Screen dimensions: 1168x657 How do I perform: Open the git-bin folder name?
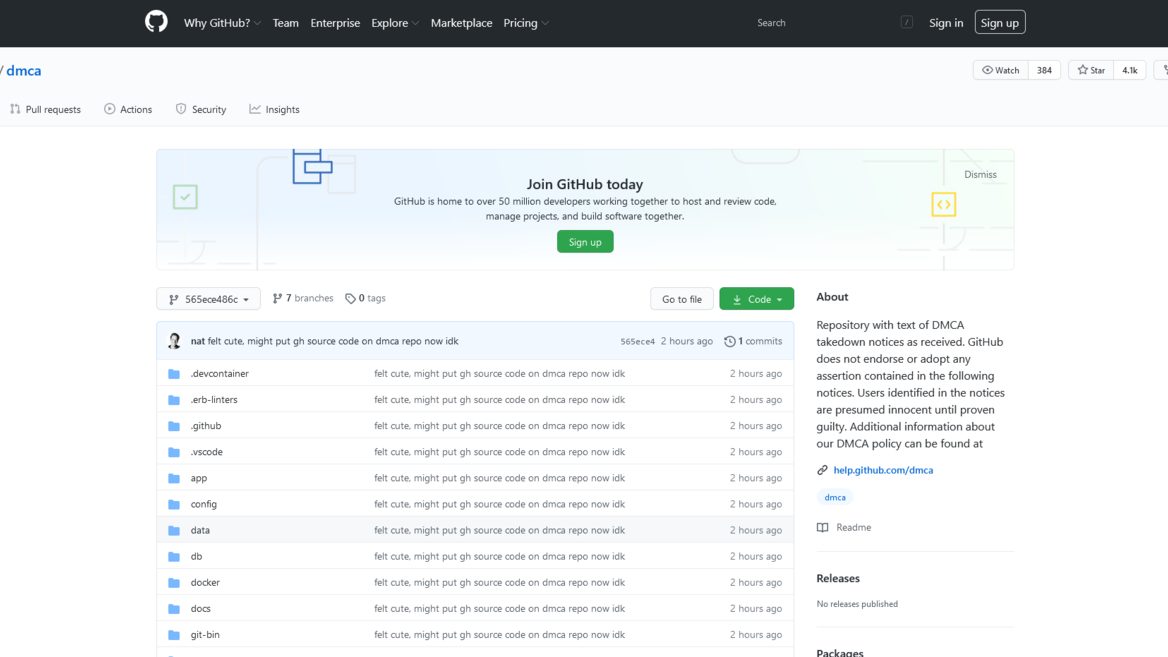pos(205,635)
